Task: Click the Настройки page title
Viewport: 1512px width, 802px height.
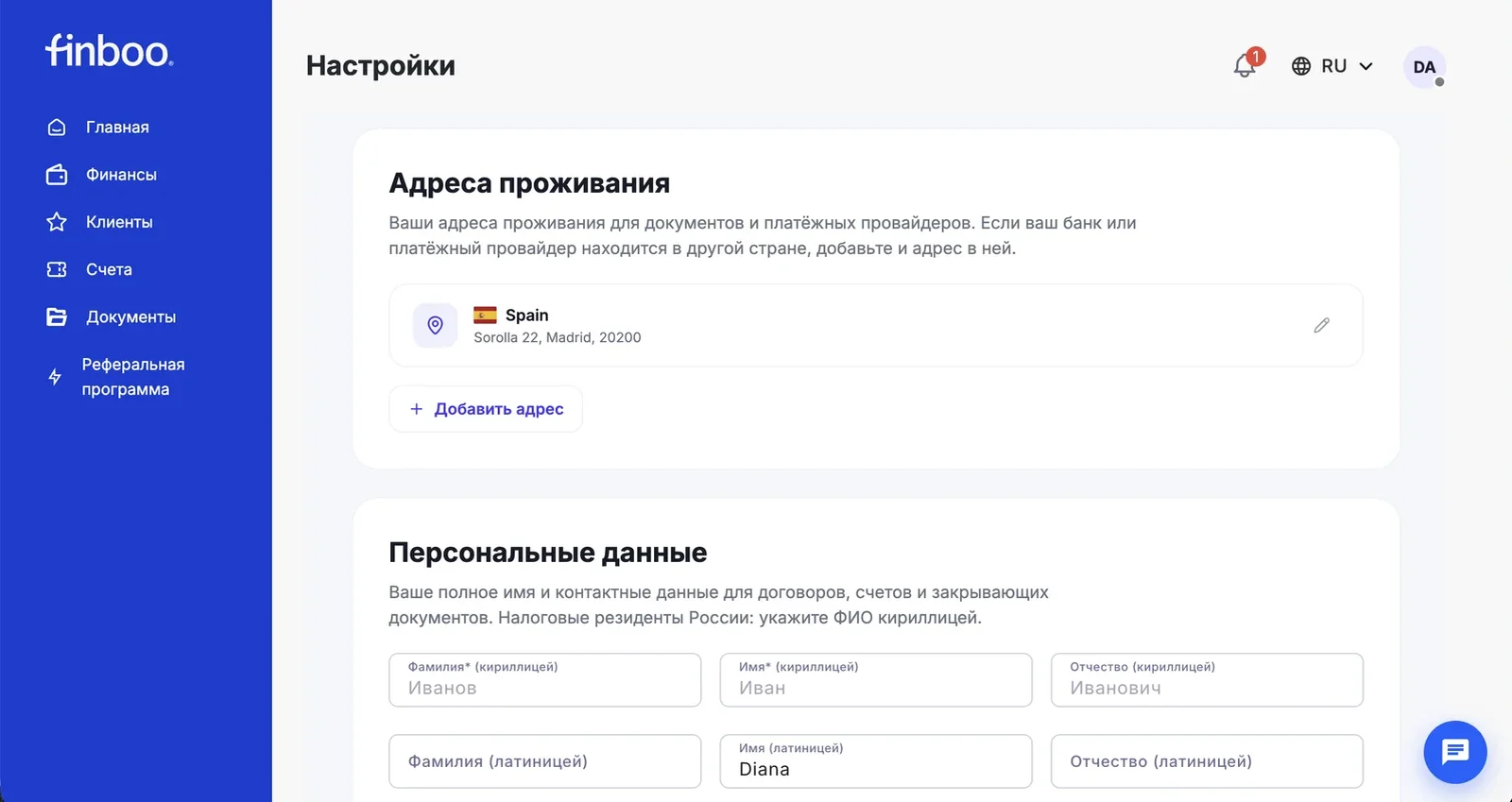Action: point(381,65)
